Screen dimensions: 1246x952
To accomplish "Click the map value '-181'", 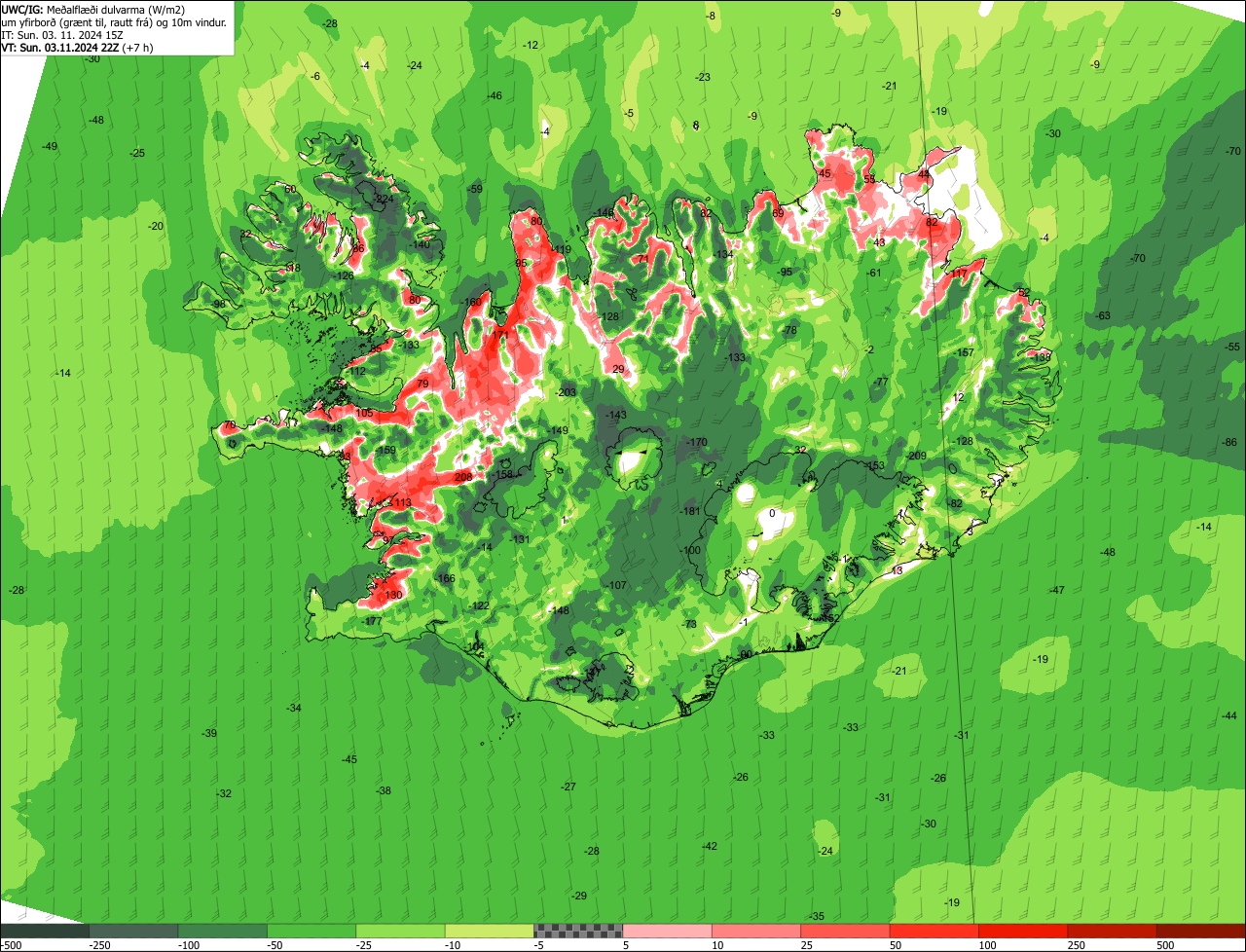I will tap(691, 511).
